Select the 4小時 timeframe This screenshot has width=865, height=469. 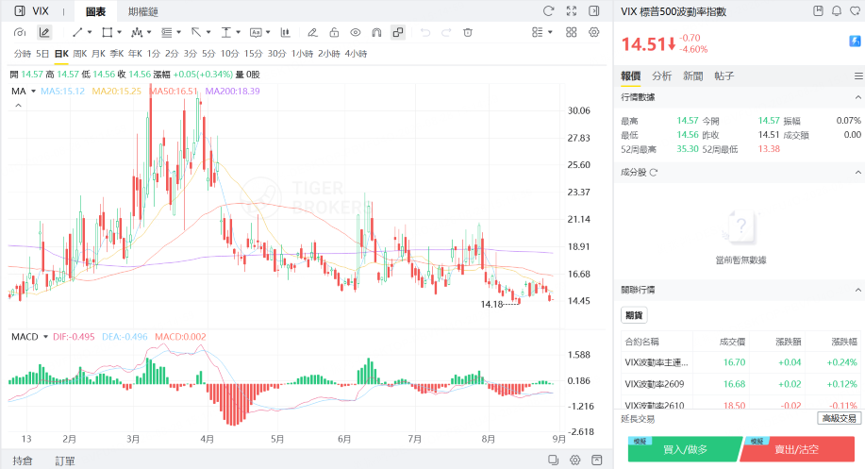pyautogui.click(x=356, y=54)
